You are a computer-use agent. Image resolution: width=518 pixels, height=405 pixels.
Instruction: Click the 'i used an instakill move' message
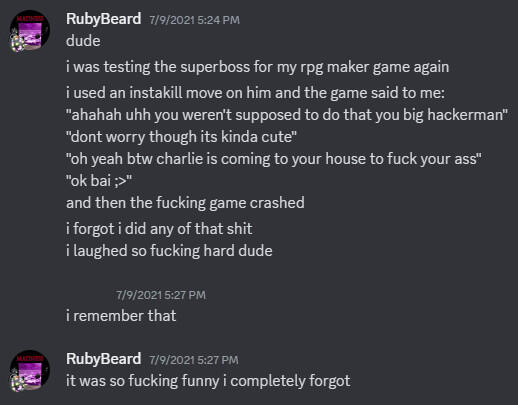point(255,93)
